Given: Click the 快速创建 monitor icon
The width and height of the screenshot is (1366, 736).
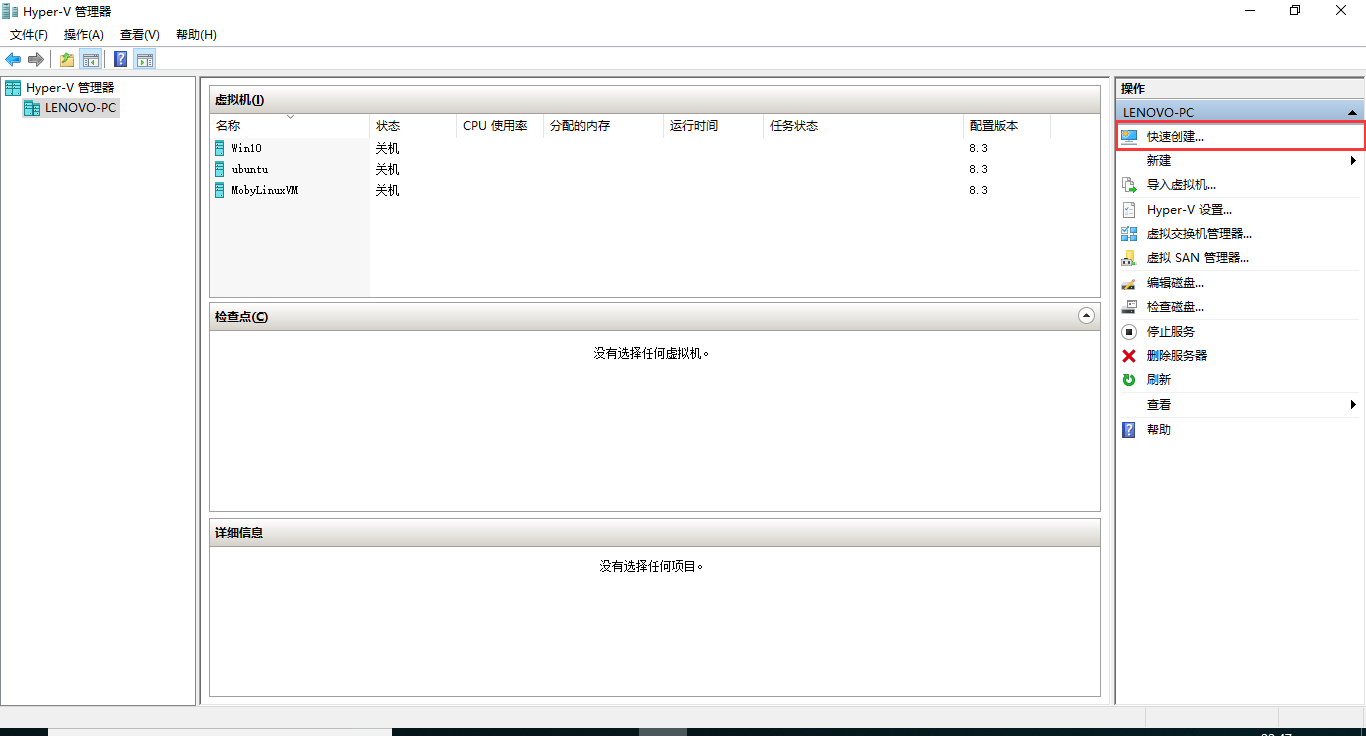Looking at the screenshot, I should pos(1129,137).
